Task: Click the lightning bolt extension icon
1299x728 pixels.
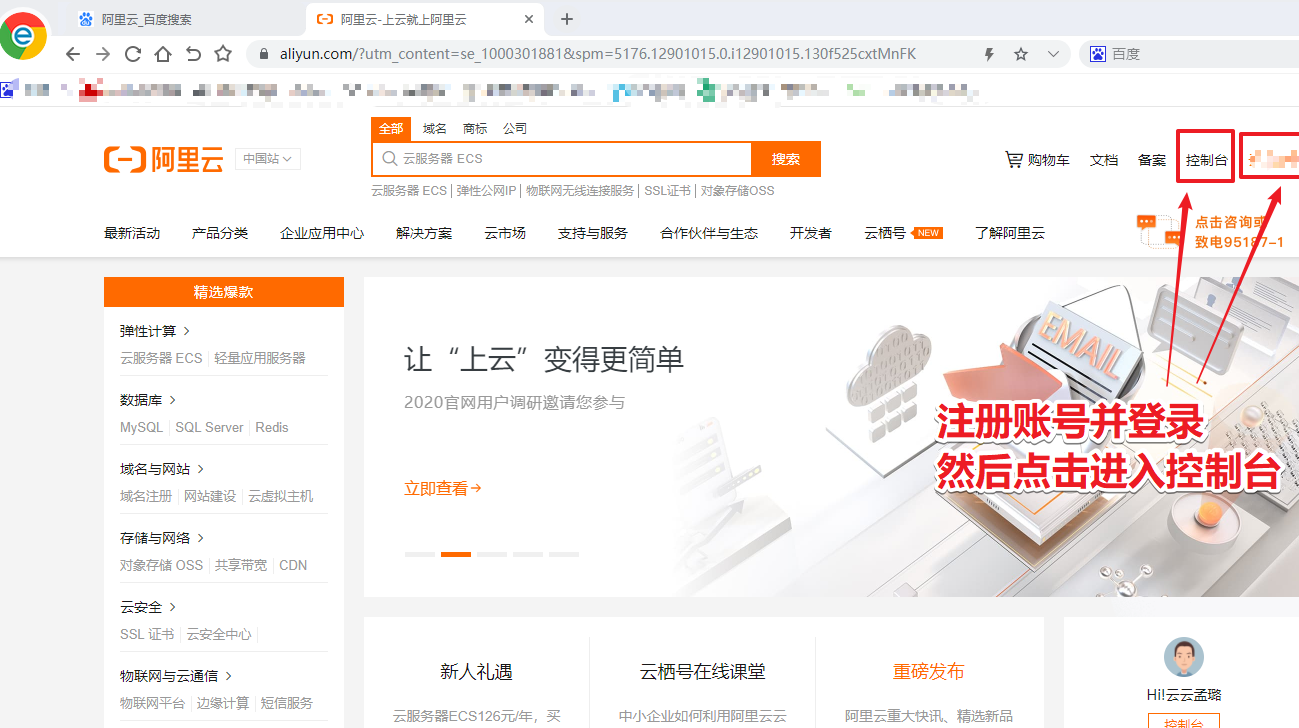Action: coord(988,53)
